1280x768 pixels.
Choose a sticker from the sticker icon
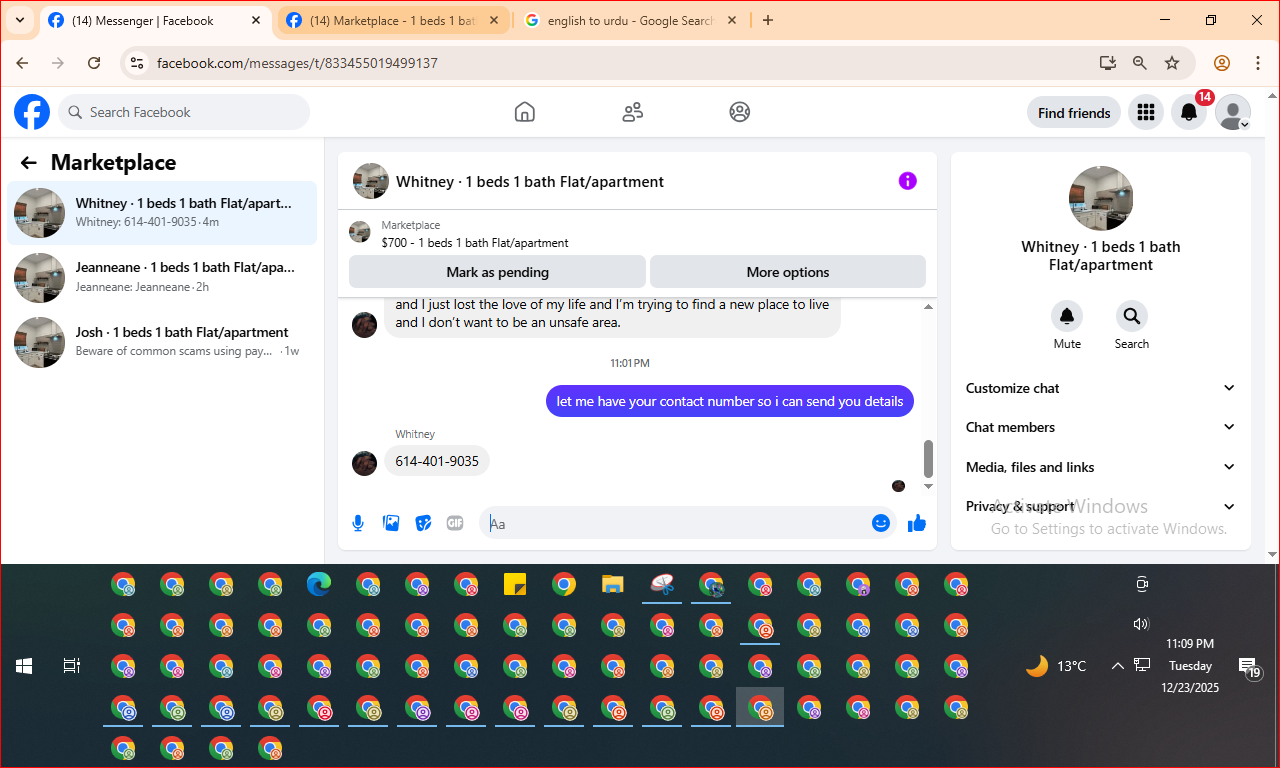[423, 523]
